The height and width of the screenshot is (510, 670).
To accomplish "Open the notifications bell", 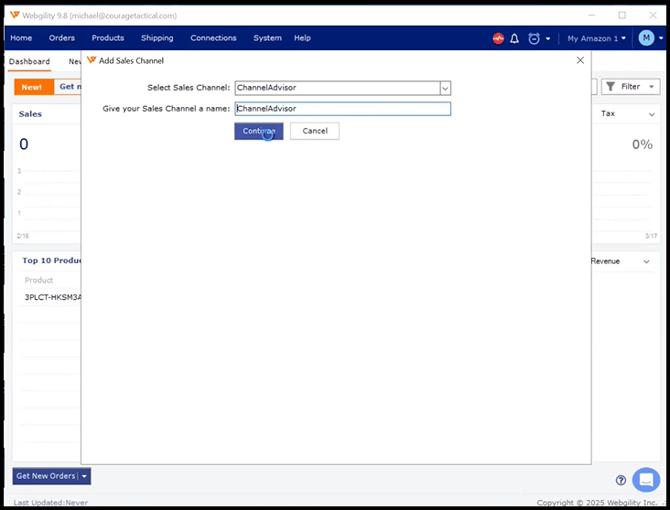I will pos(514,38).
